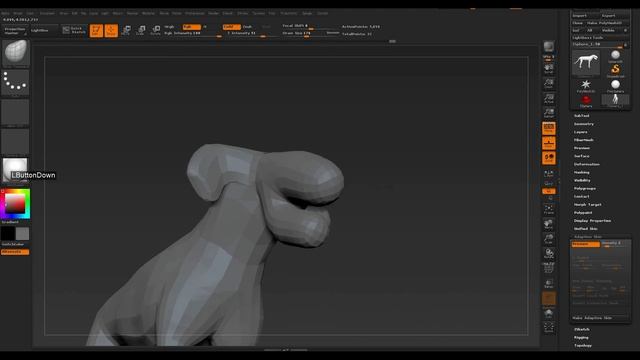Viewport: 640px width, 360px height.
Task: Pick a hue in color picker square
Action: [15, 203]
